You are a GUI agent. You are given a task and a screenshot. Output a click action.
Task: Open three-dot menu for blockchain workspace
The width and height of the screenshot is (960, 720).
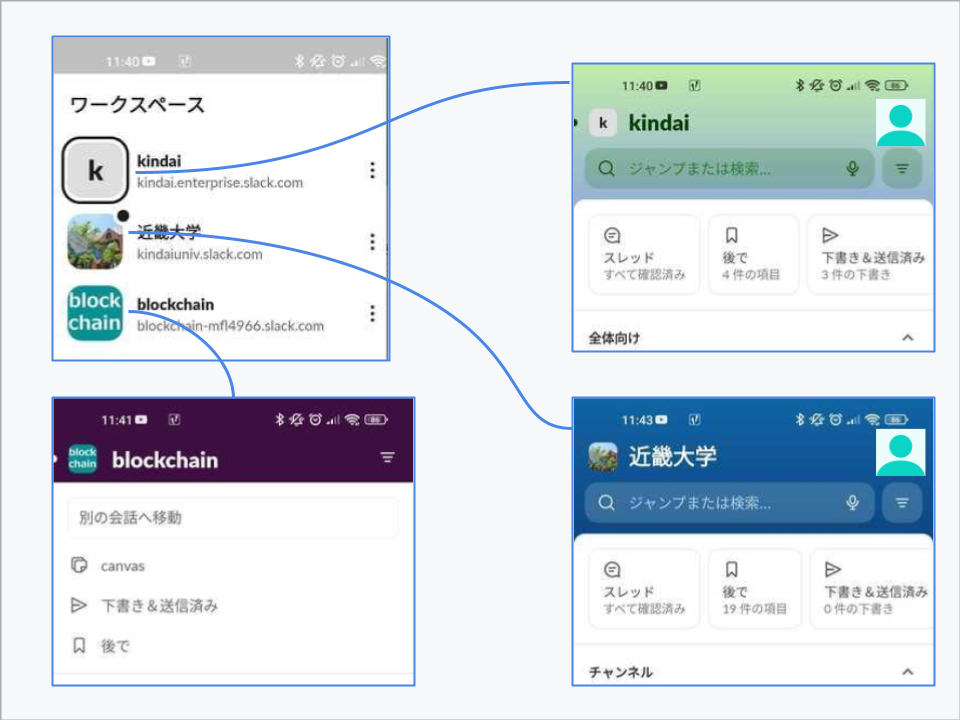(x=372, y=314)
